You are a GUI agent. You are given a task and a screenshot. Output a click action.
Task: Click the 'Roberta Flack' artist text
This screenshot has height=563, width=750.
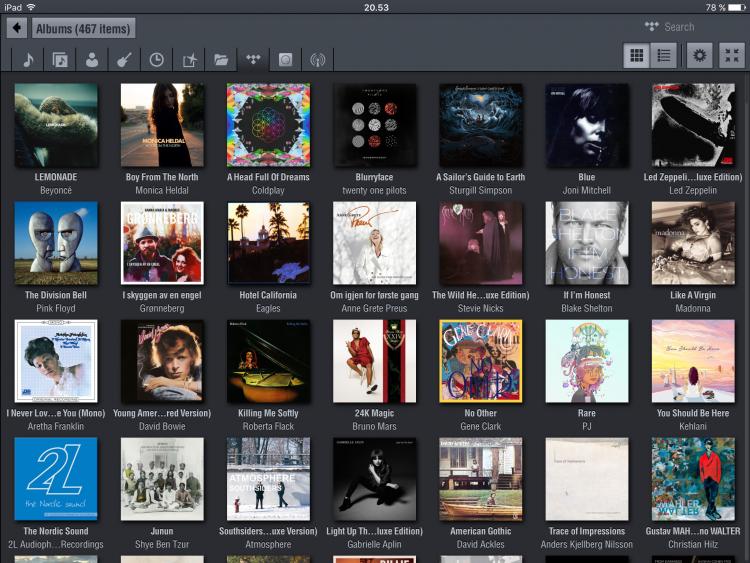coord(268,426)
